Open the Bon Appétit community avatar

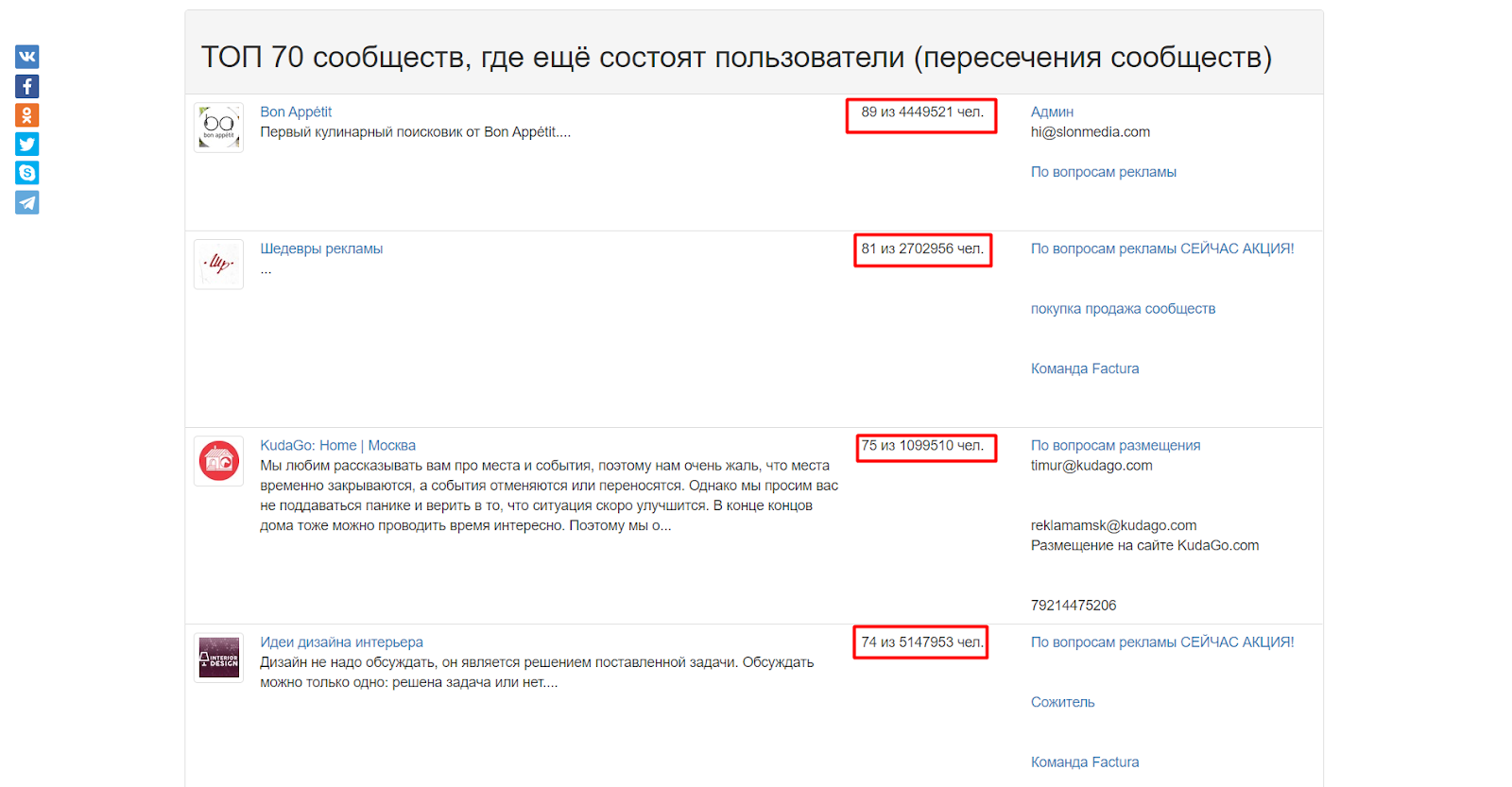click(218, 128)
